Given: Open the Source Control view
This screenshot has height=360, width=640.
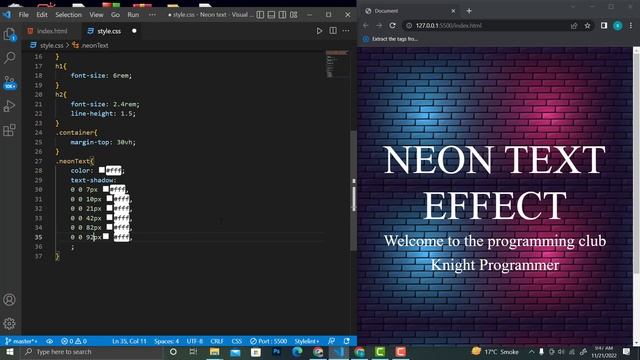Looking at the screenshot, I should click(x=9, y=82).
